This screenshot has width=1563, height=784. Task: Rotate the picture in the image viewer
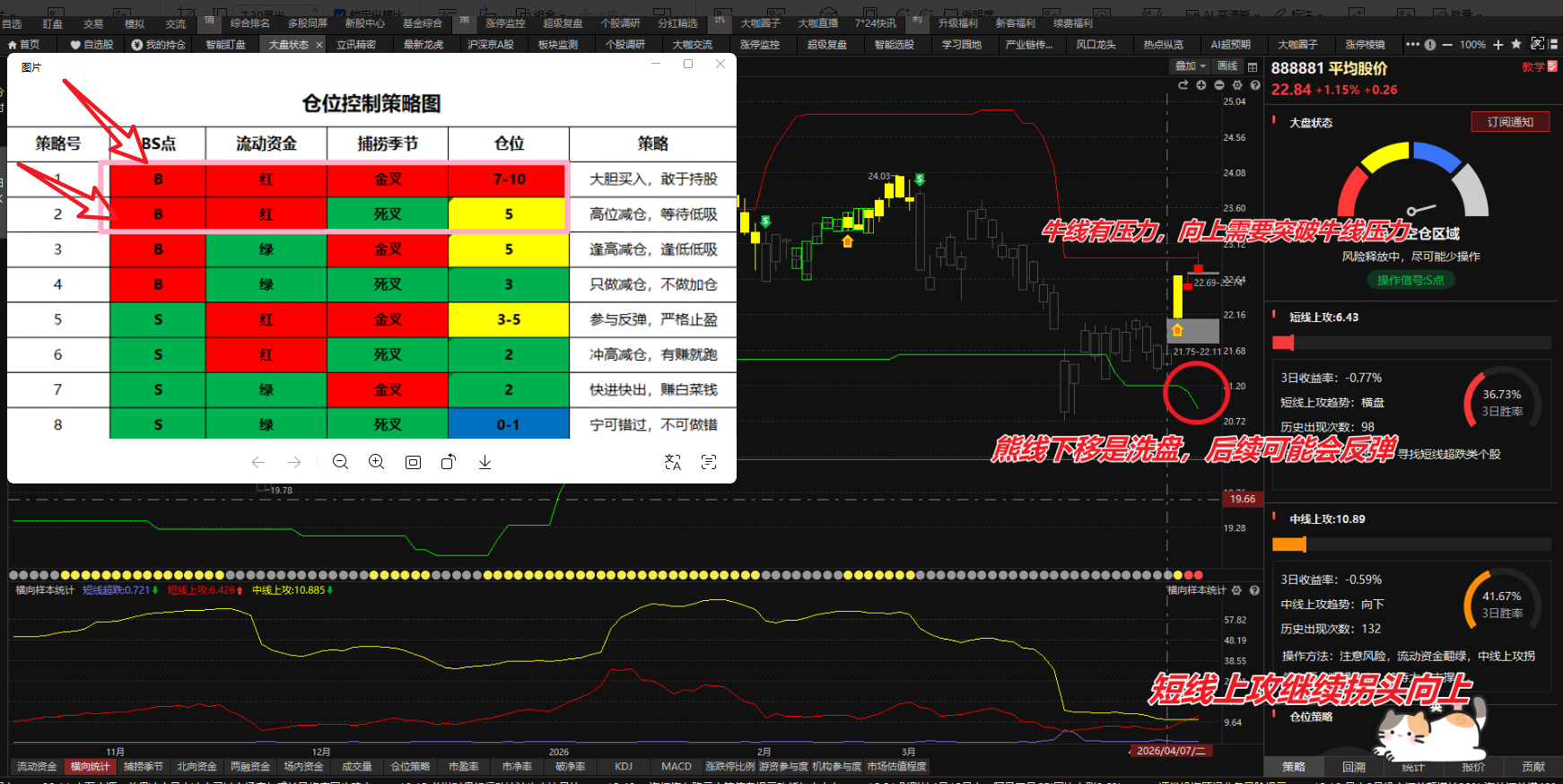tap(449, 462)
